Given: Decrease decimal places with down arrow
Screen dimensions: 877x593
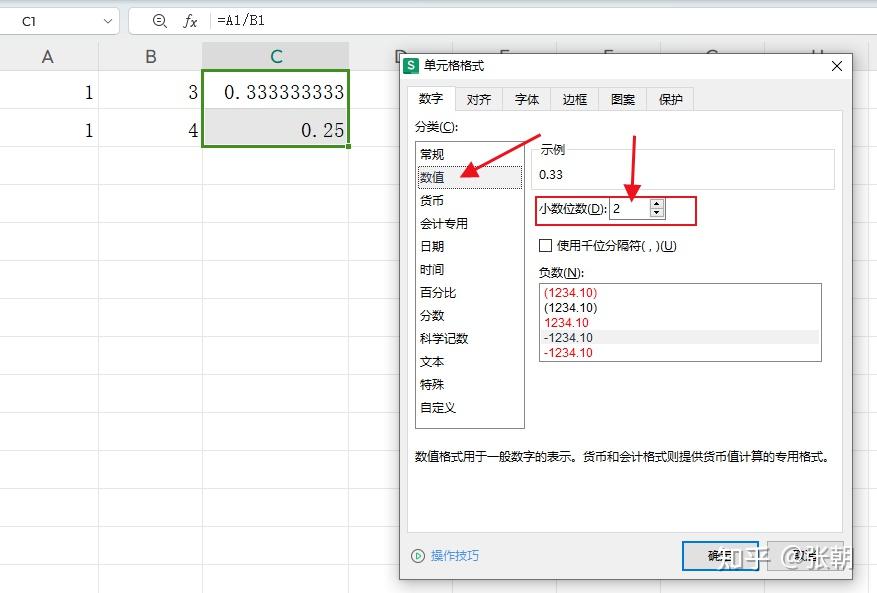Looking at the screenshot, I should (x=657, y=213).
